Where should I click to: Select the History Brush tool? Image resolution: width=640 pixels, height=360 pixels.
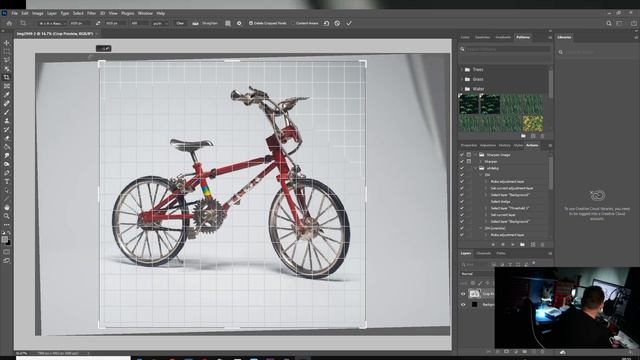point(7,129)
